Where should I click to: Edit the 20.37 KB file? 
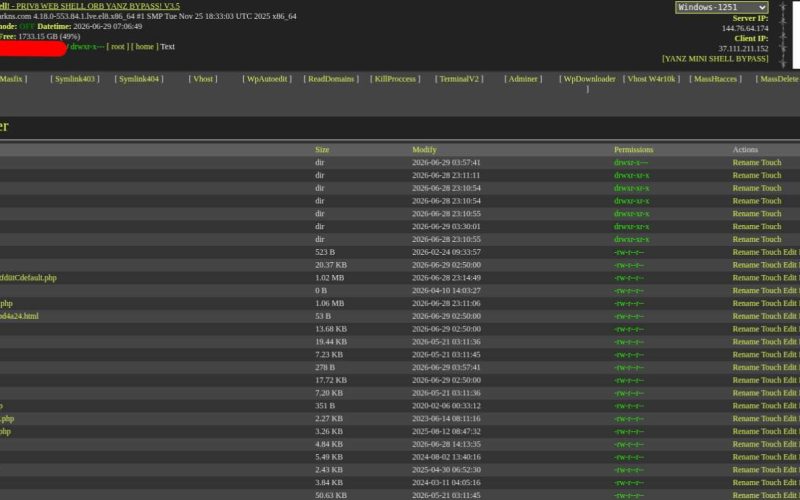tap(790, 265)
